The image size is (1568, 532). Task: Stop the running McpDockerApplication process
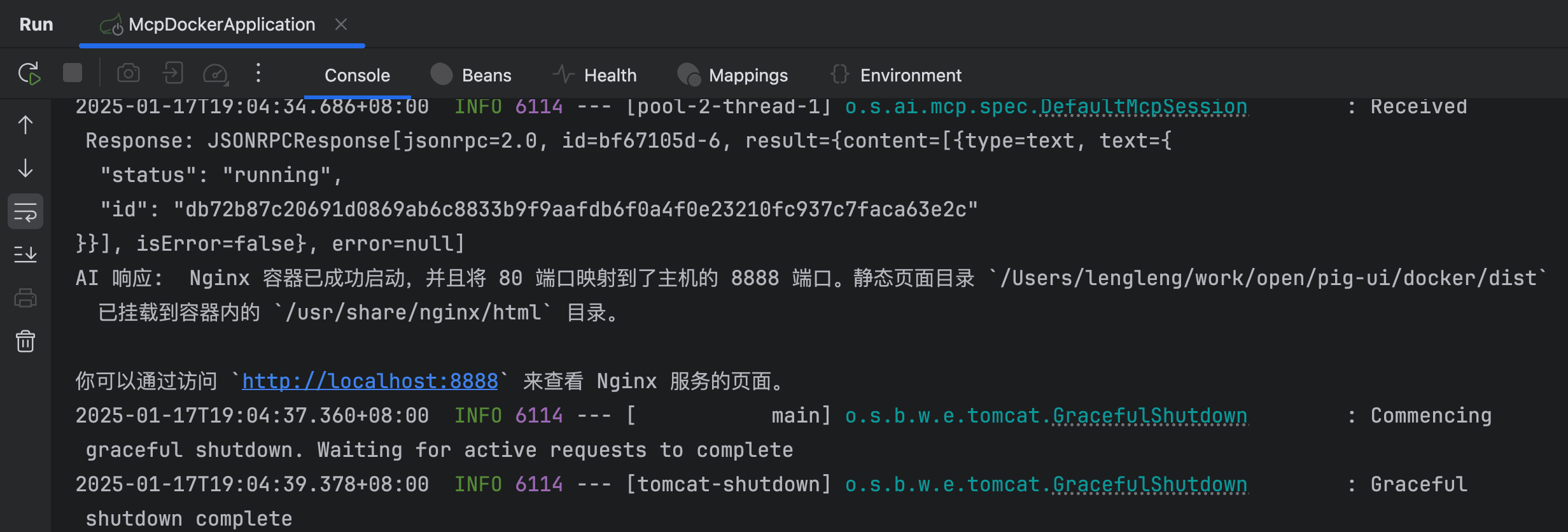(x=73, y=73)
